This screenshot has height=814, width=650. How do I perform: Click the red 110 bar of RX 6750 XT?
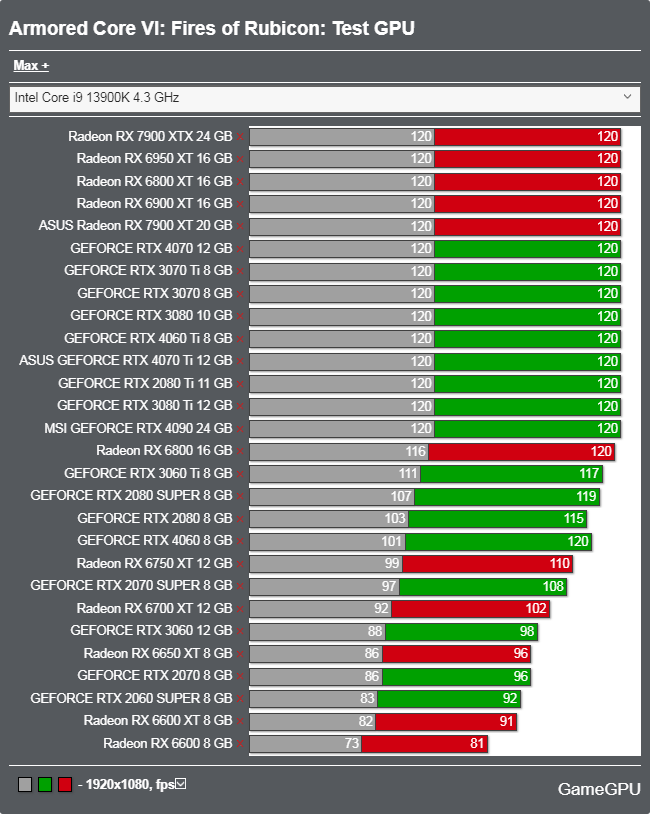(488, 564)
